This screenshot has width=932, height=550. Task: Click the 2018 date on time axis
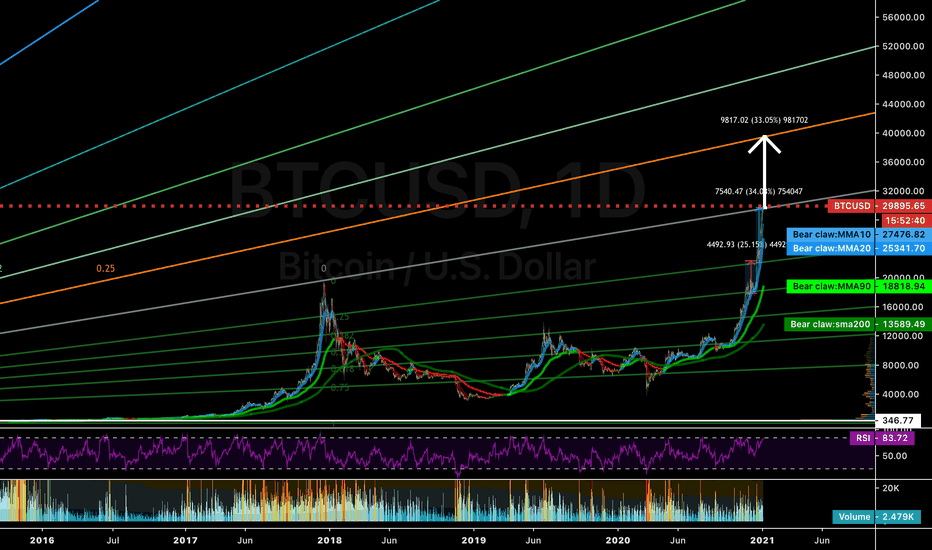click(329, 540)
